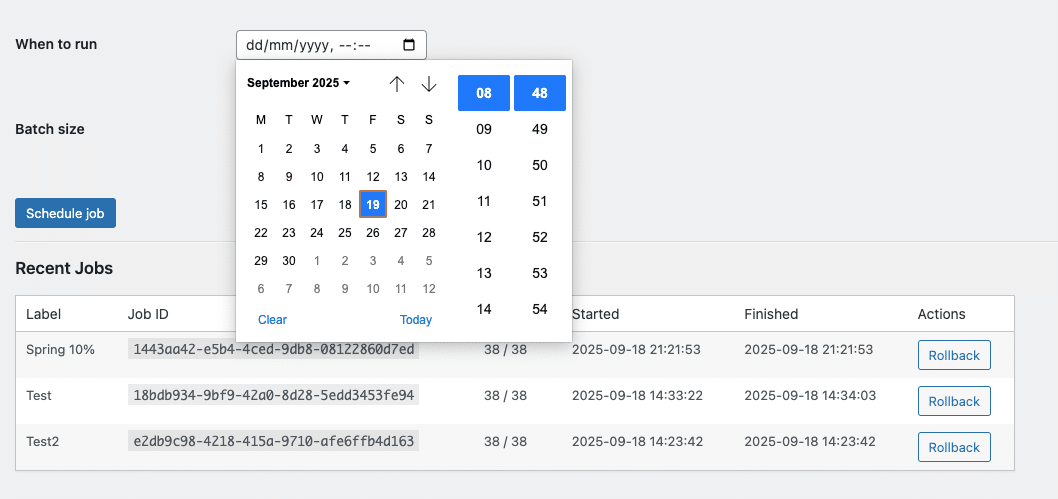Pick minute 50 in minutes column
The image size is (1058, 499).
[540, 165]
